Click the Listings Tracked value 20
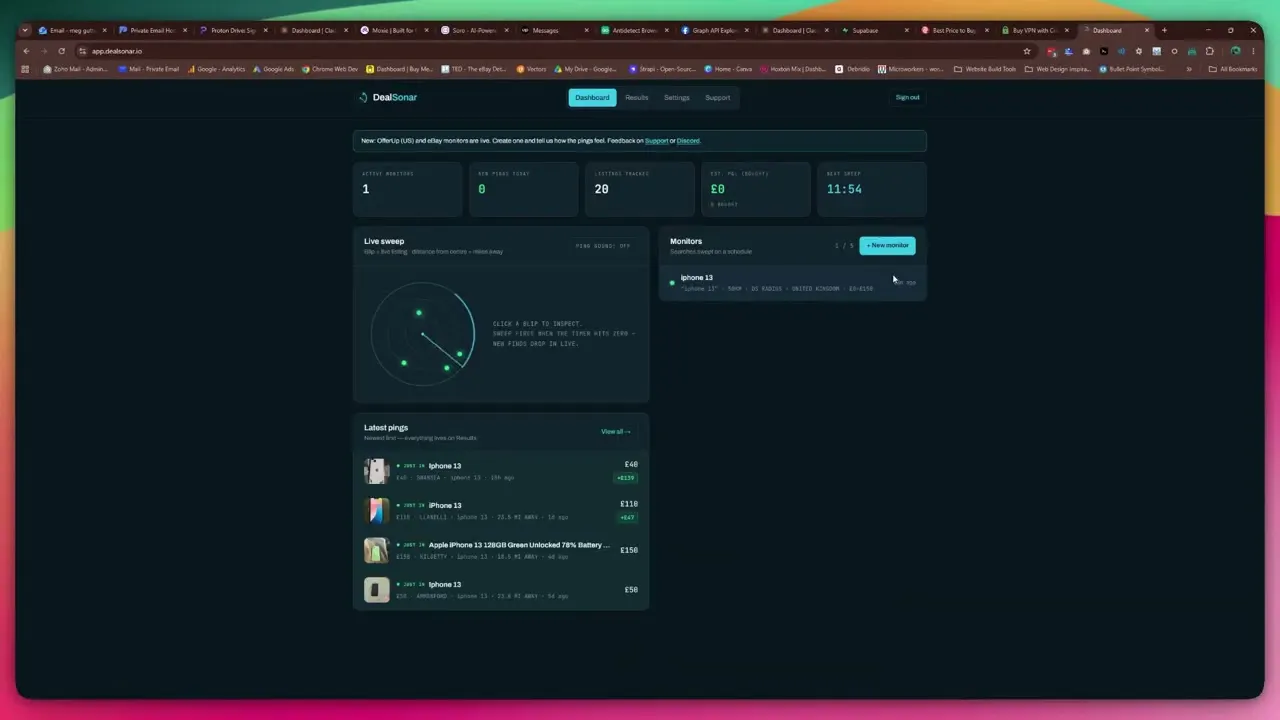1280x720 pixels. [602, 189]
